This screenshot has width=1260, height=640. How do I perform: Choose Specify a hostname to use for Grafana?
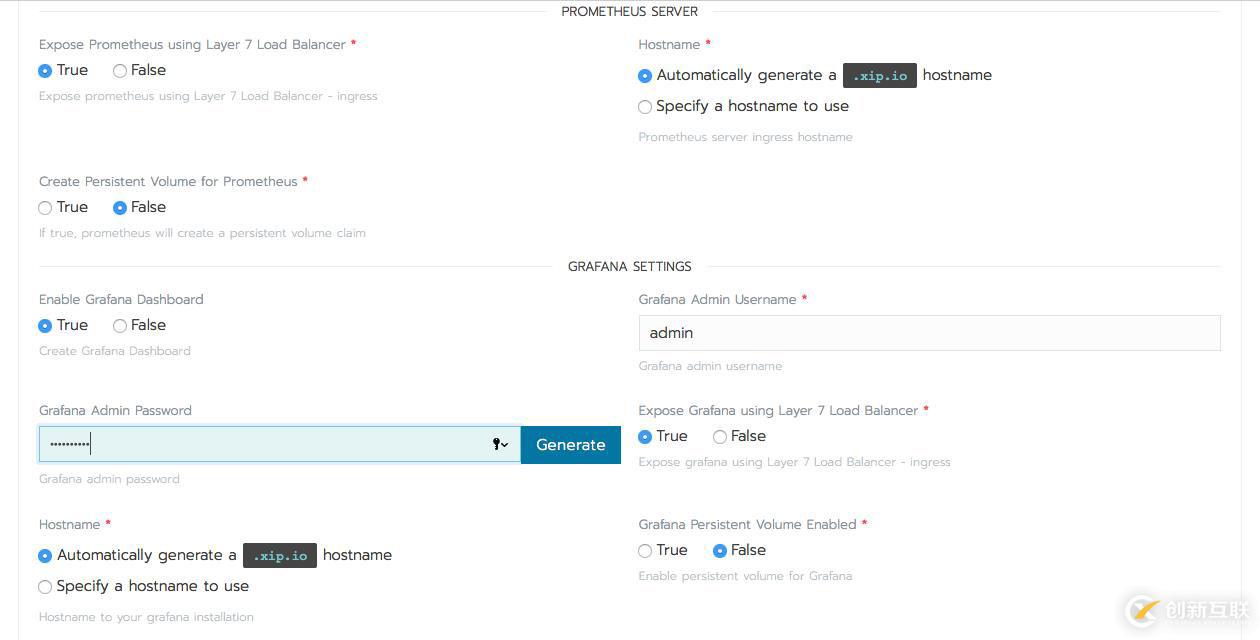45,587
